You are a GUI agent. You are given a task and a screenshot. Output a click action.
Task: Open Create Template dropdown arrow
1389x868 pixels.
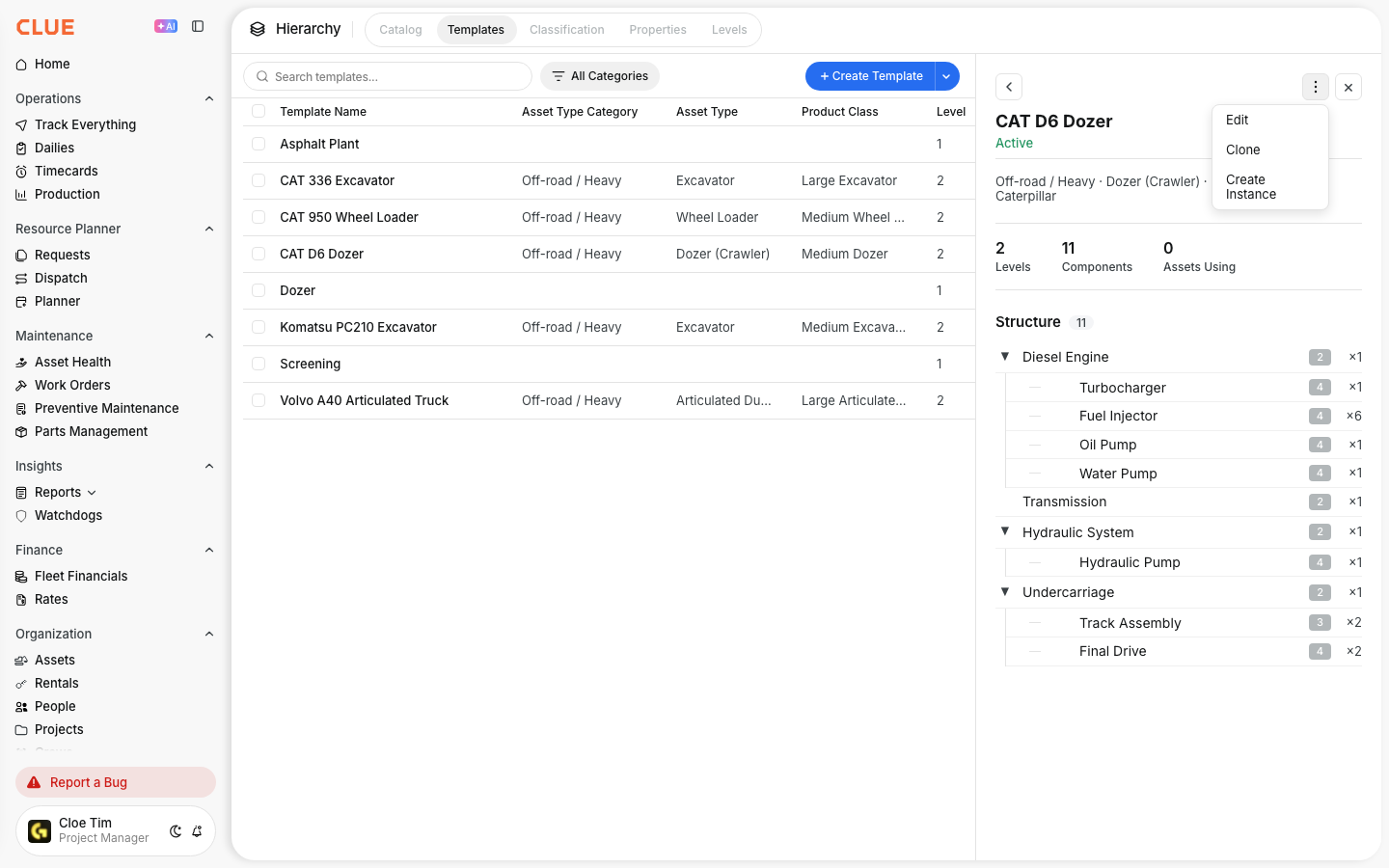947,76
